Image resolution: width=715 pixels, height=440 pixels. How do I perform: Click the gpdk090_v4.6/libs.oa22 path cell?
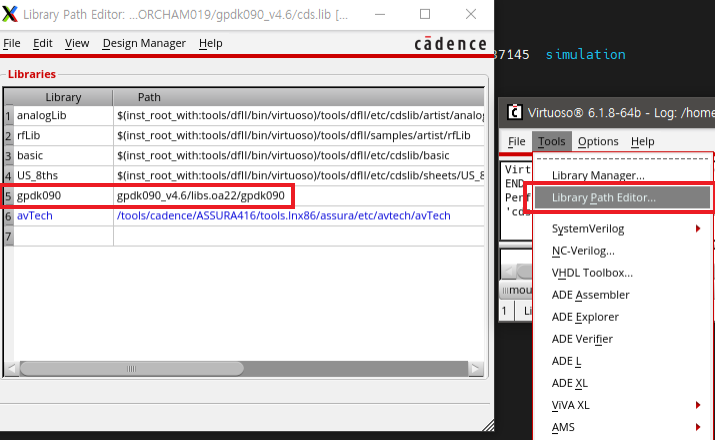(x=299, y=196)
